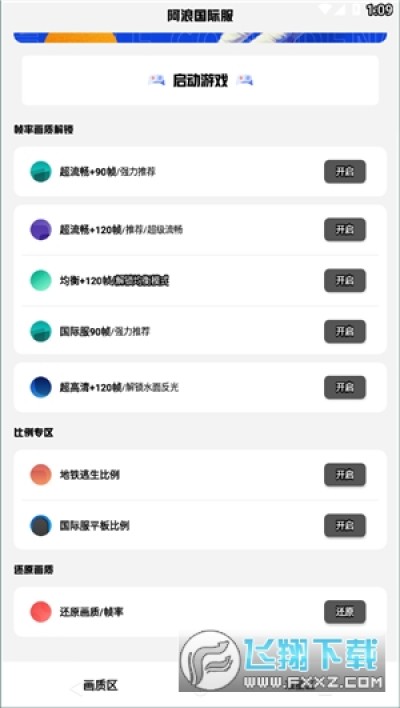Click 还原 to restore quality and frame rate
Viewport: 400px width, 708px height.
345,612
